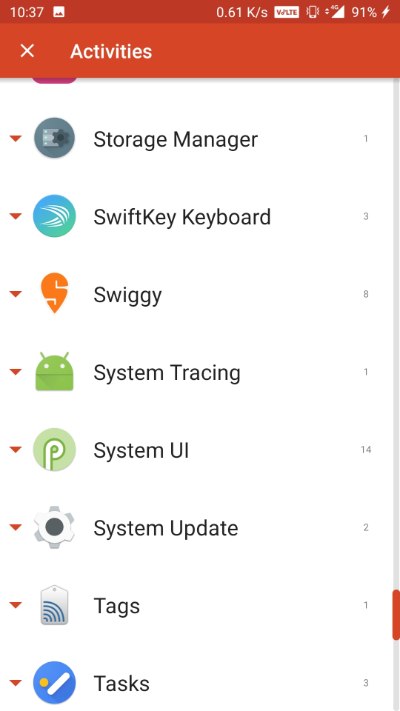Screen dimensions: 400x711
Task: Tap the System UI activity count 14
Action: coord(366,450)
